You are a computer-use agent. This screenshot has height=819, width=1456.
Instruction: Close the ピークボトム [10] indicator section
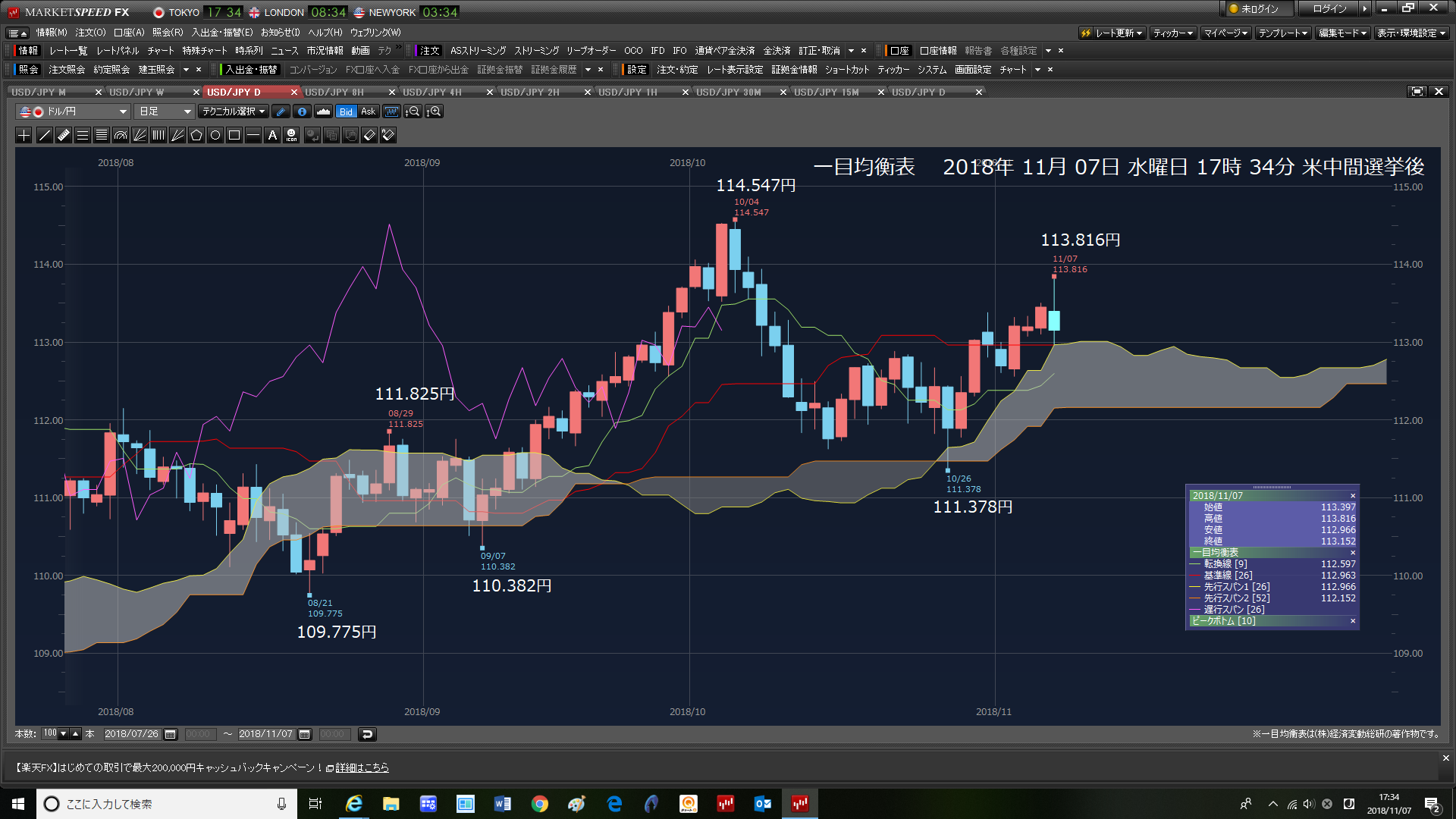pos(1353,621)
